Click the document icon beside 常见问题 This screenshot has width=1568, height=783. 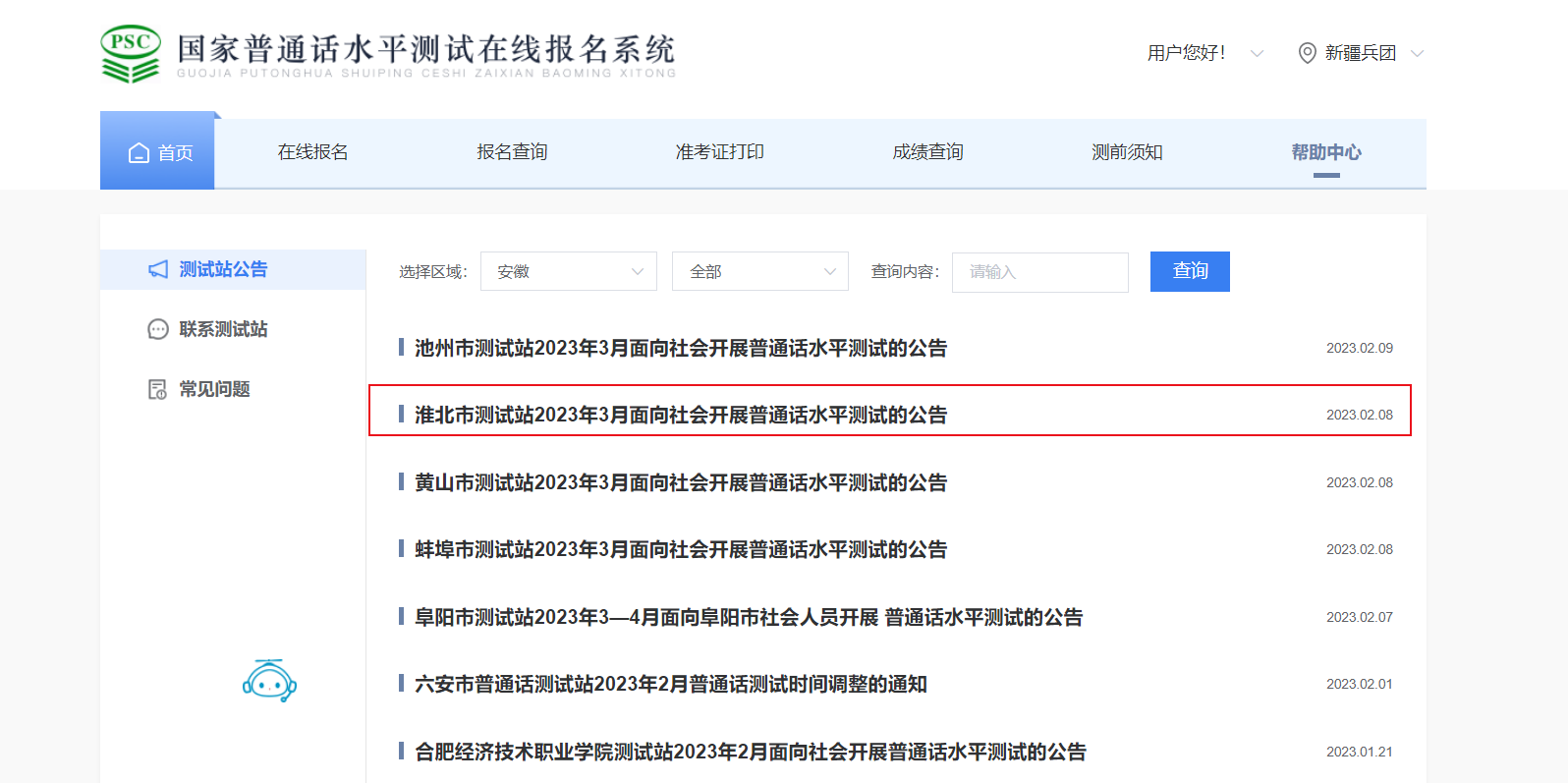click(x=157, y=389)
